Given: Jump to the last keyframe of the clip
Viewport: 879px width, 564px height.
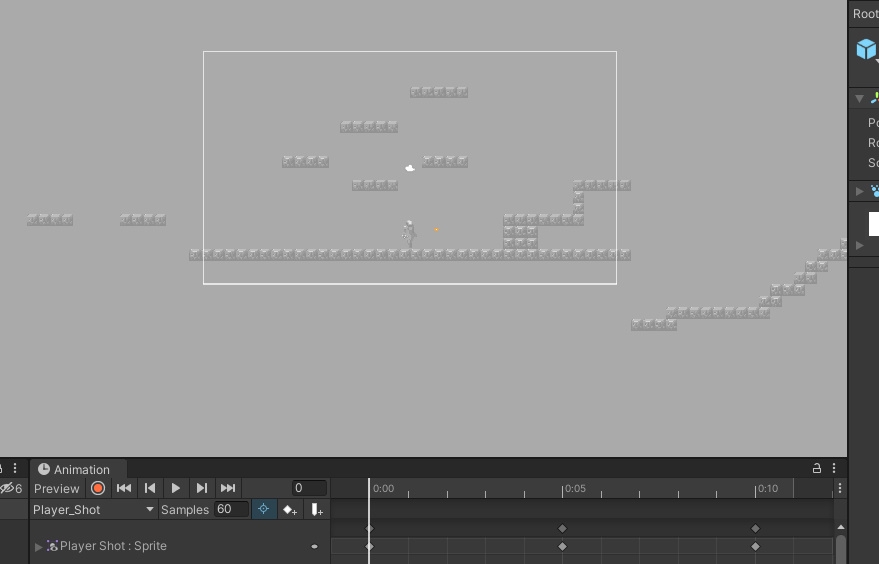Looking at the screenshot, I should [228, 488].
